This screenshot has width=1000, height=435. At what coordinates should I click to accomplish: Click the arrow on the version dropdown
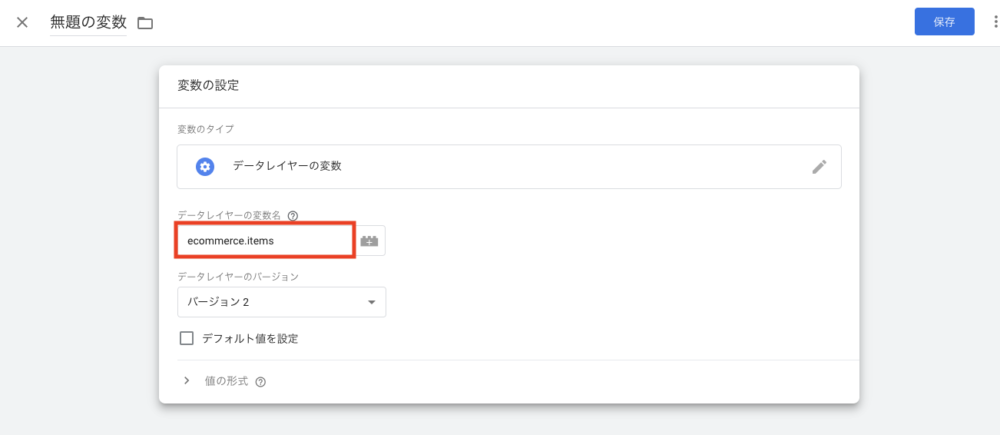371,302
